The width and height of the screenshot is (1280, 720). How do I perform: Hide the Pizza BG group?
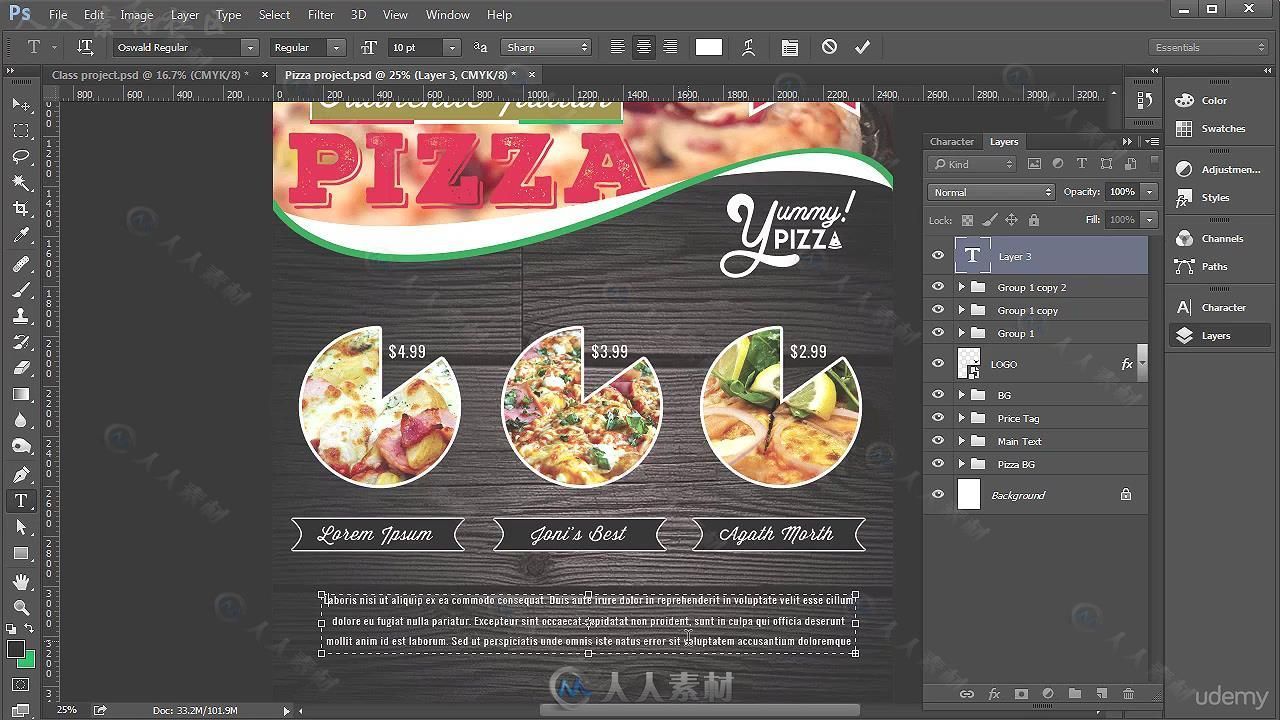click(x=938, y=464)
